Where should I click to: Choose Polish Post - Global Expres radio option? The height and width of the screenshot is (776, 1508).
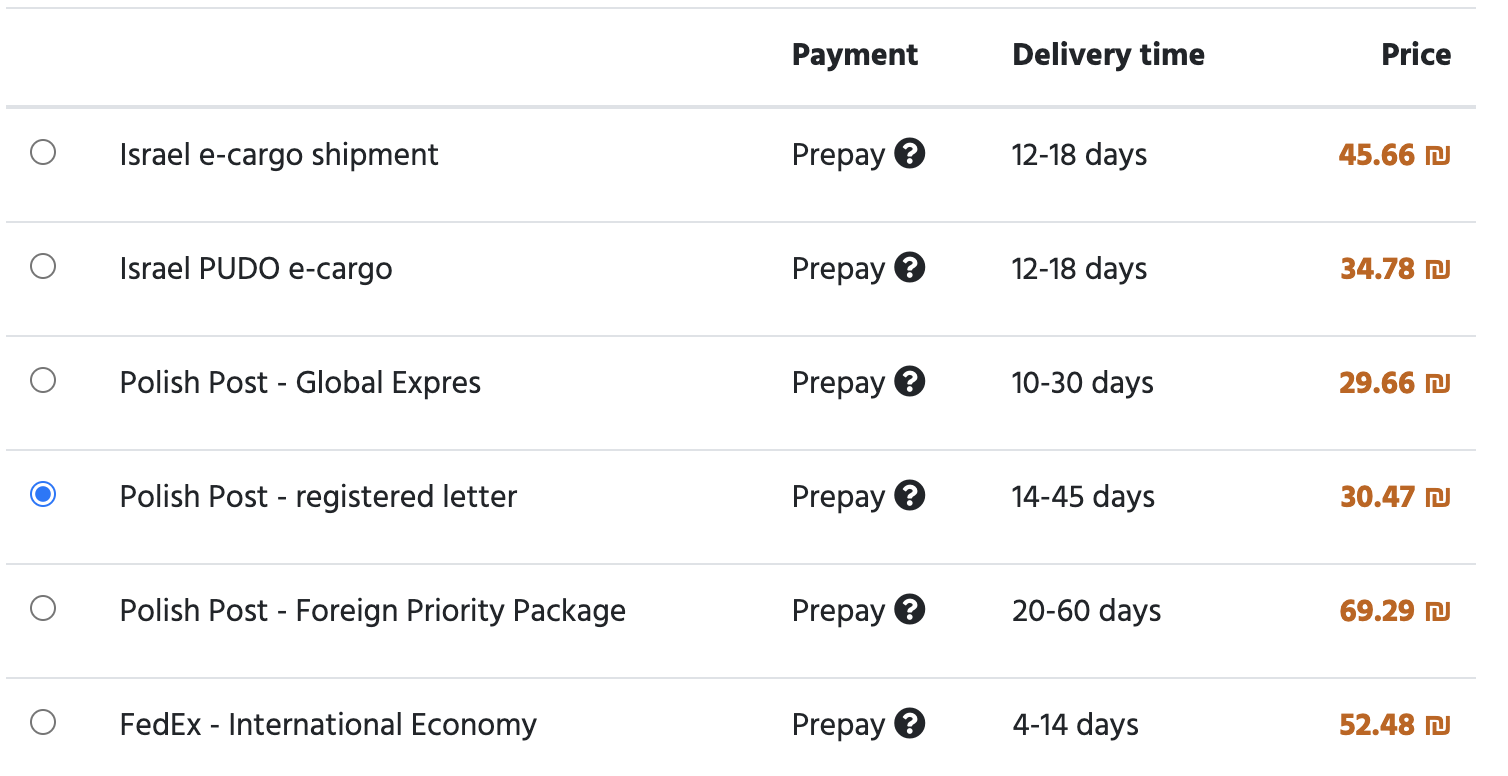43,381
